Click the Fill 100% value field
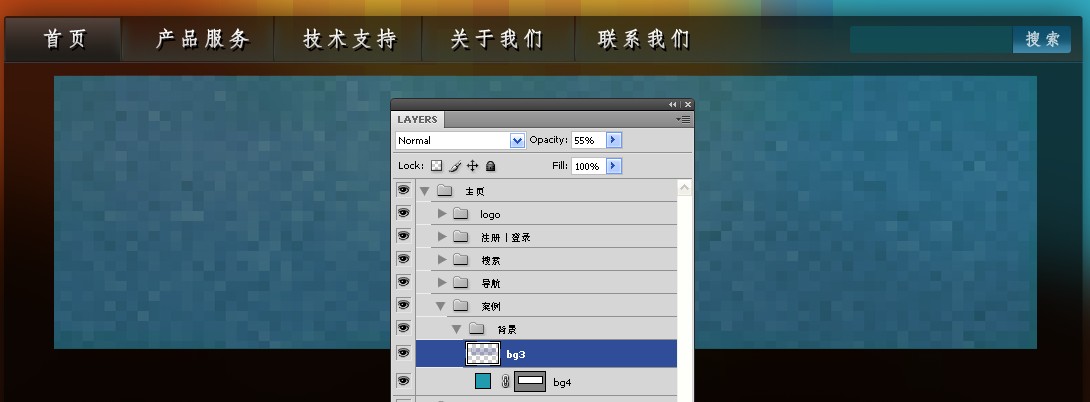The image size is (1090, 402). coord(588,166)
